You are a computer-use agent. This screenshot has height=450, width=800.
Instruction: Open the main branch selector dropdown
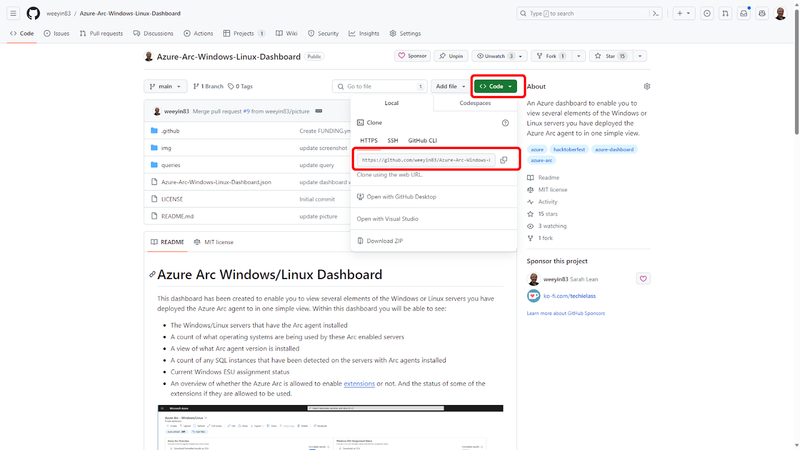(x=165, y=86)
